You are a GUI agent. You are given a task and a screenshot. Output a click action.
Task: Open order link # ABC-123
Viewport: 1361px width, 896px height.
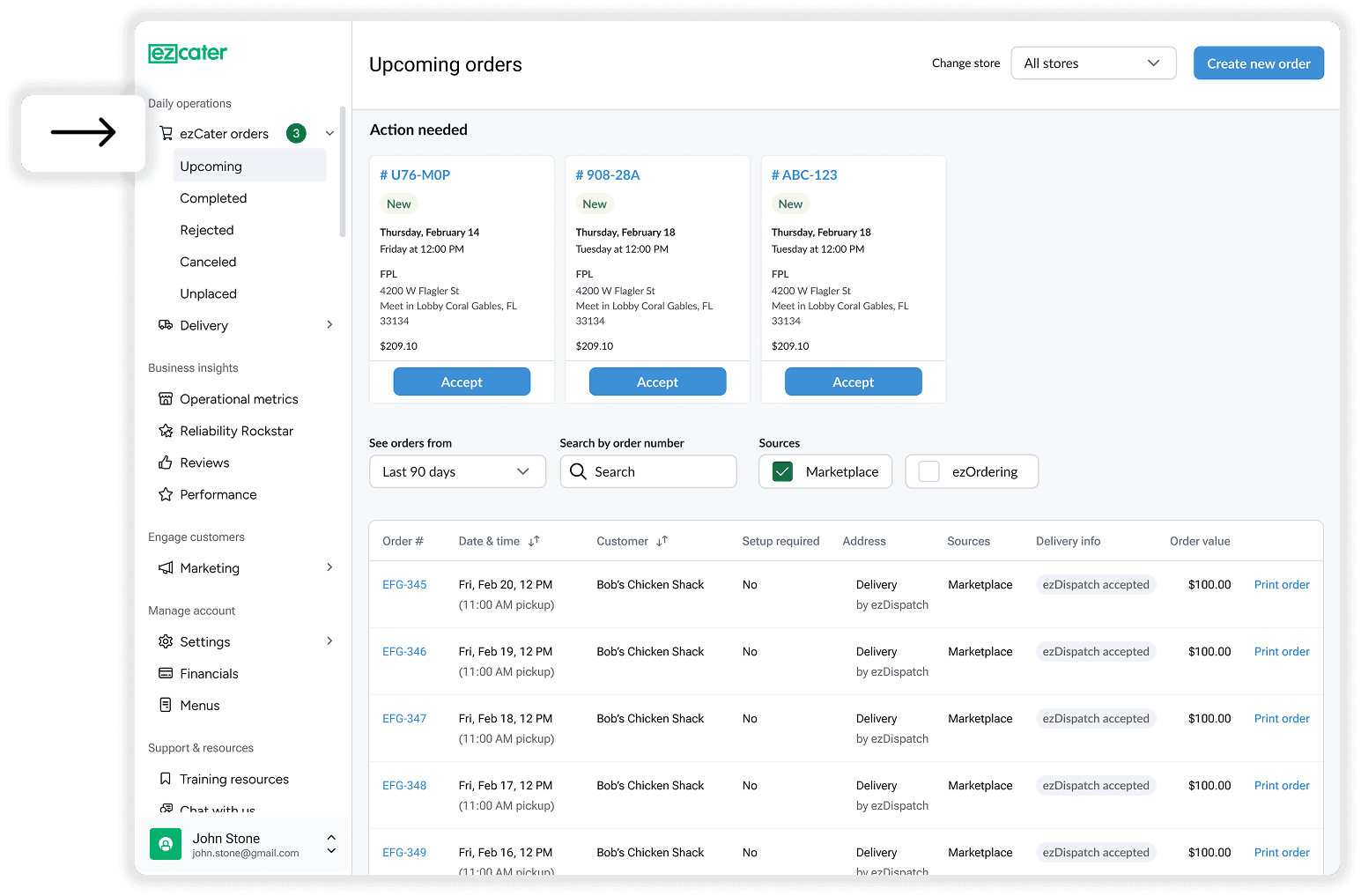pos(804,174)
